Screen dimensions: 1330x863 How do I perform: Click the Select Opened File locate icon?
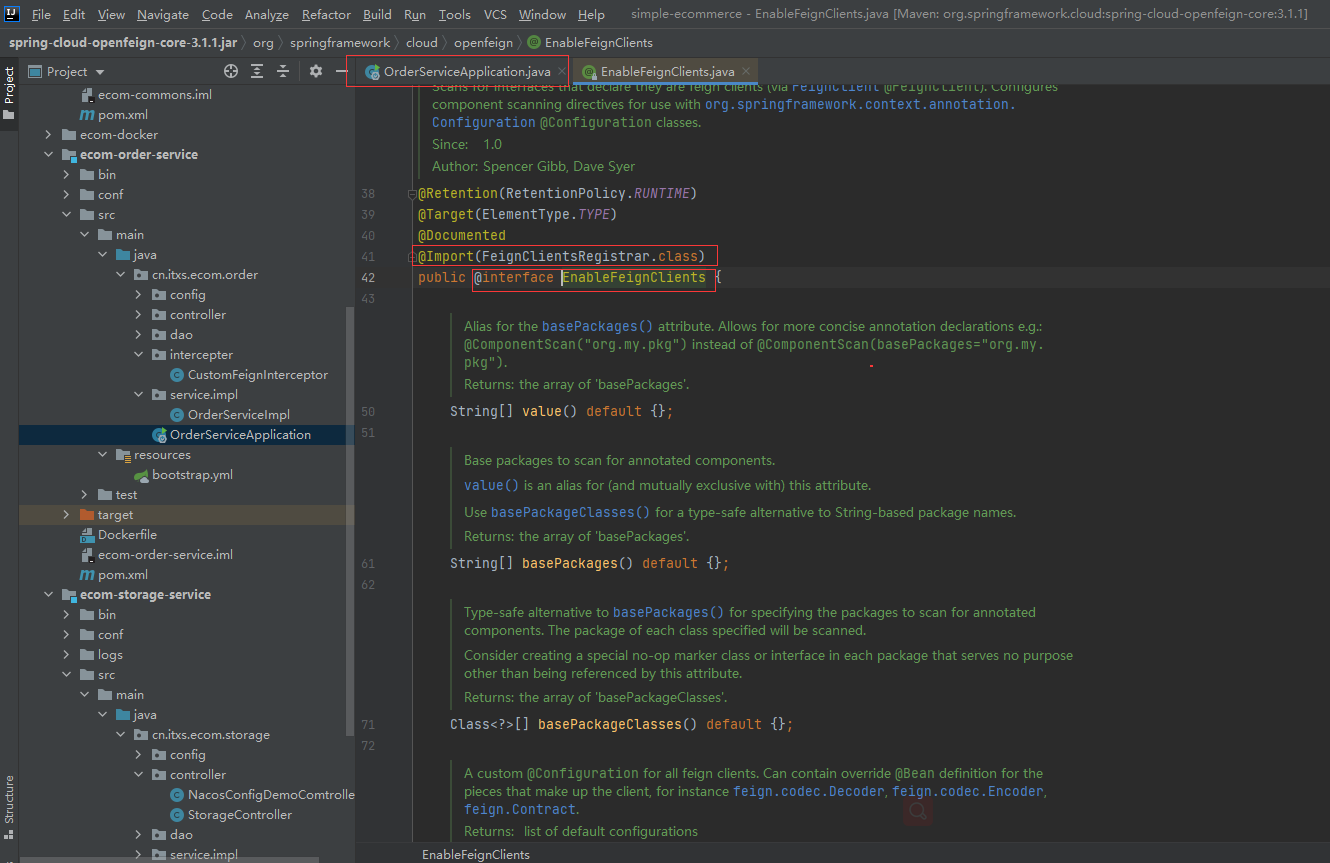[x=231, y=71]
